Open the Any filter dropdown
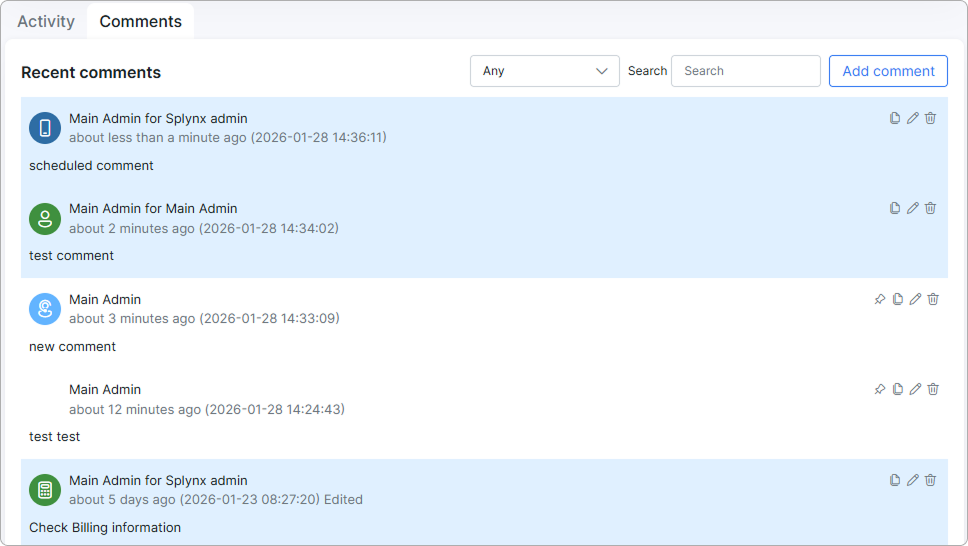The height and width of the screenshot is (546, 968). (x=544, y=71)
